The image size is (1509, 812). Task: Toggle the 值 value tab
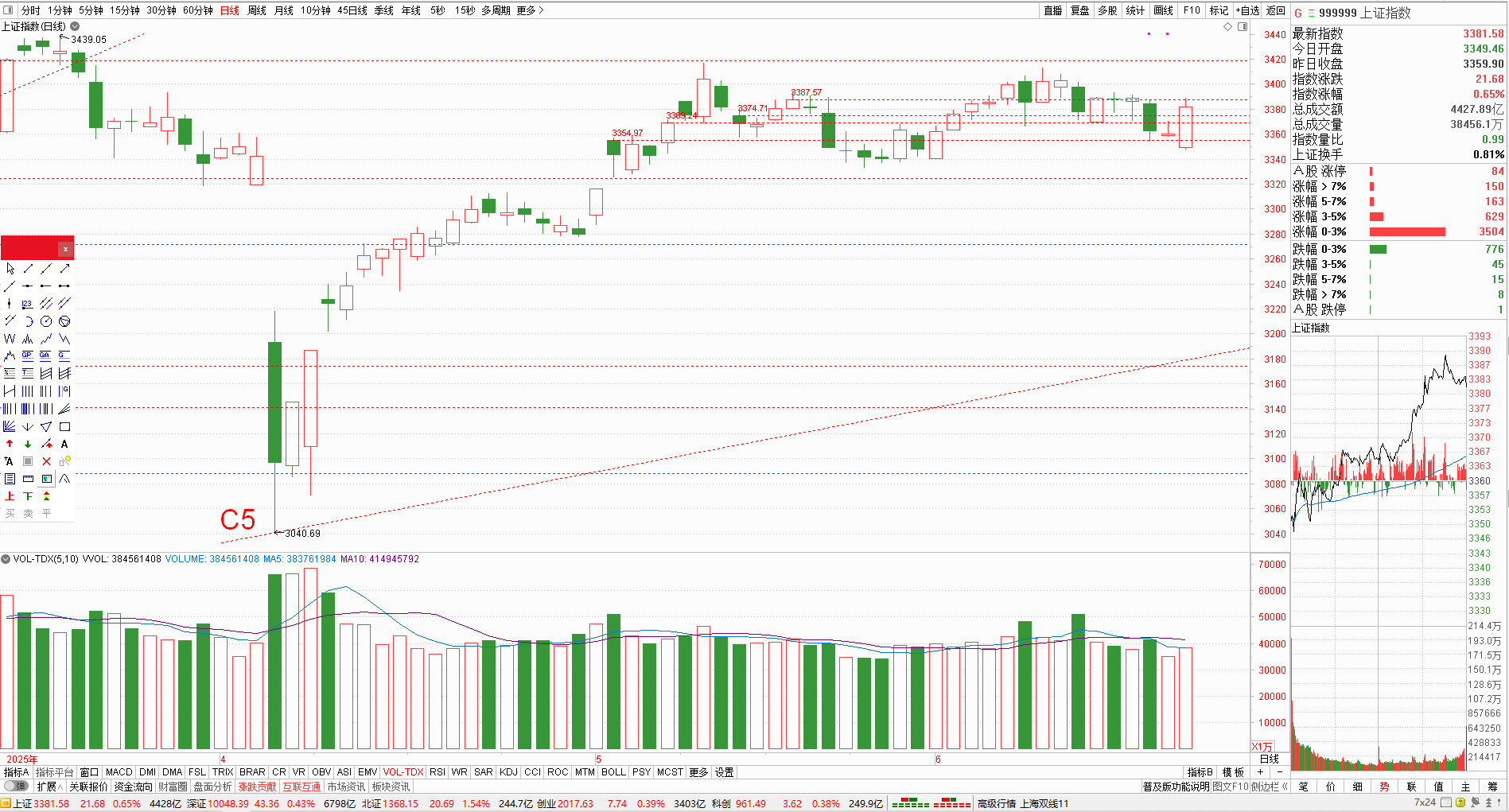1438,787
